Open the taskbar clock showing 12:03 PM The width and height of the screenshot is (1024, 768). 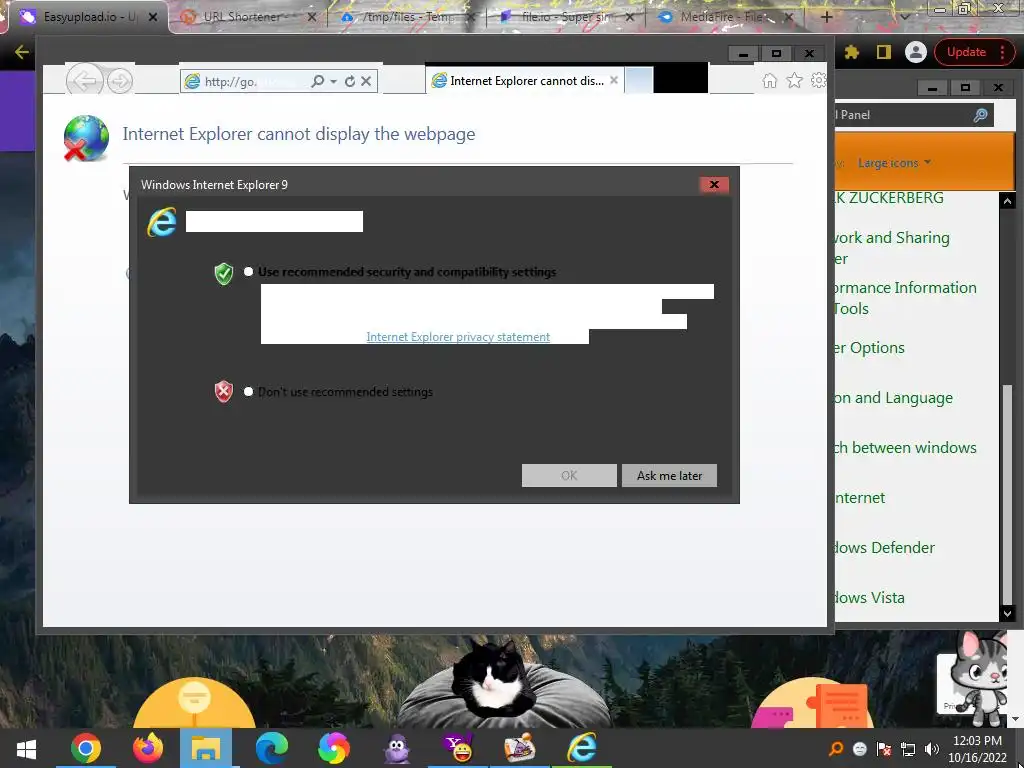coord(978,749)
